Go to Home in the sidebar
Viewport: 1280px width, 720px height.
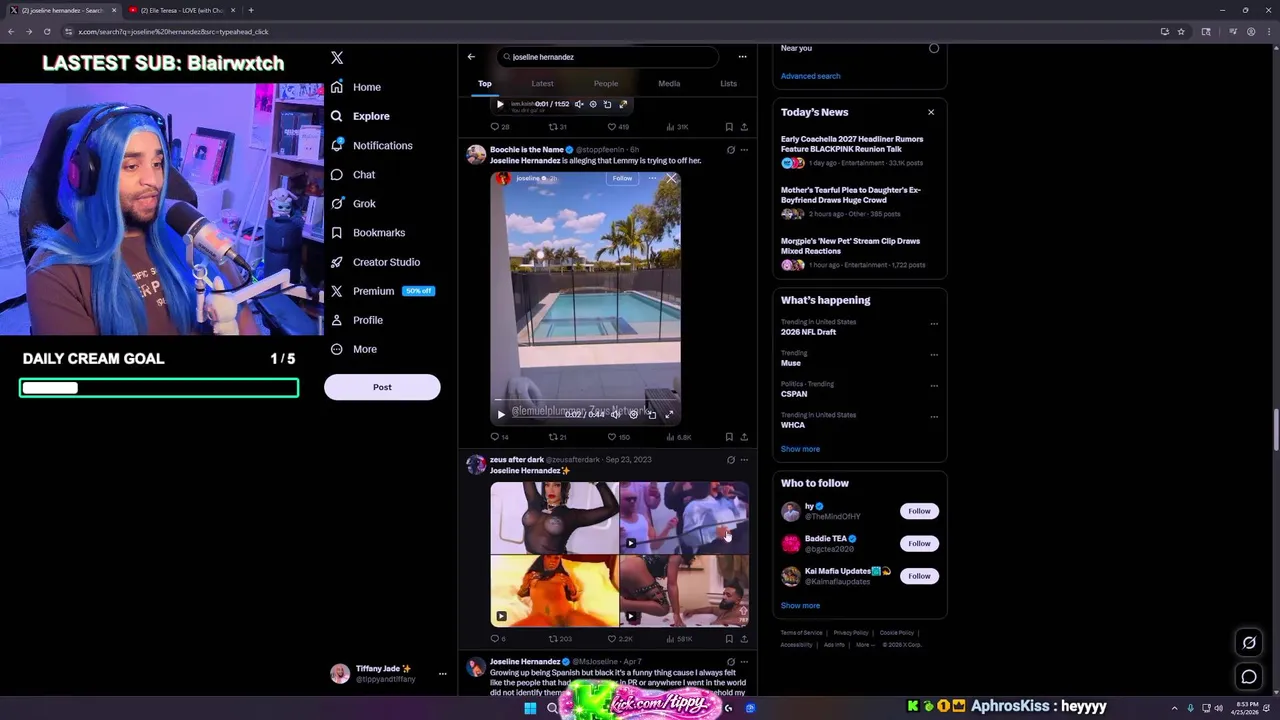[x=356, y=87]
